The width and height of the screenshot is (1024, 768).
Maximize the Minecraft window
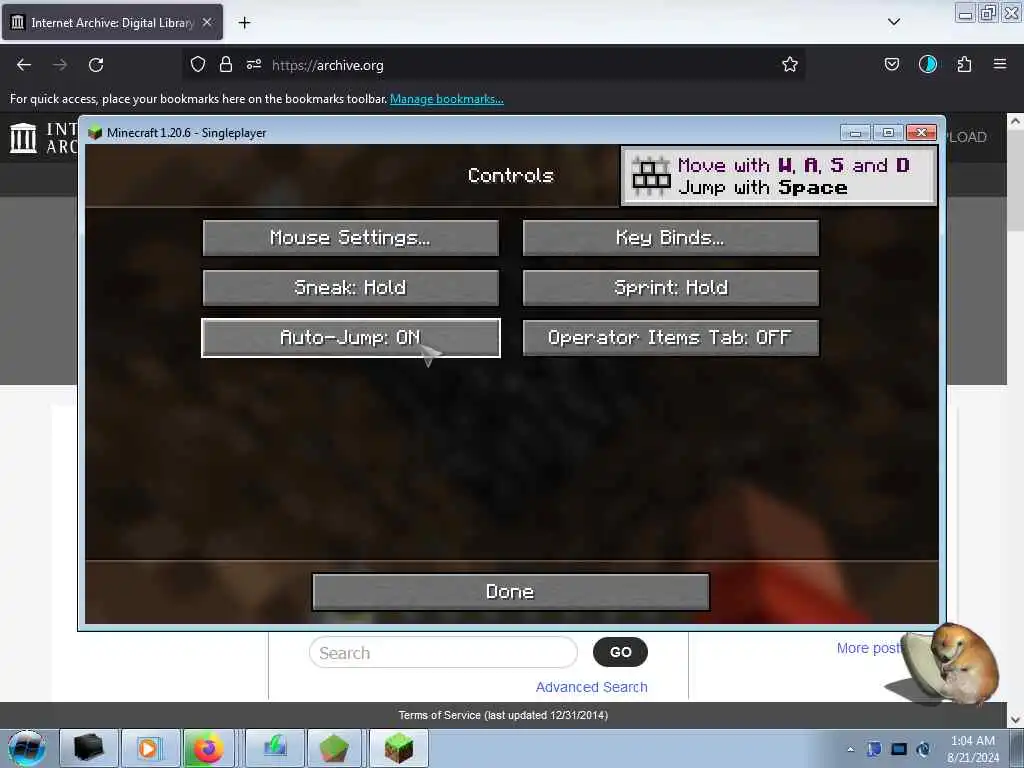click(x=888, y=133)
